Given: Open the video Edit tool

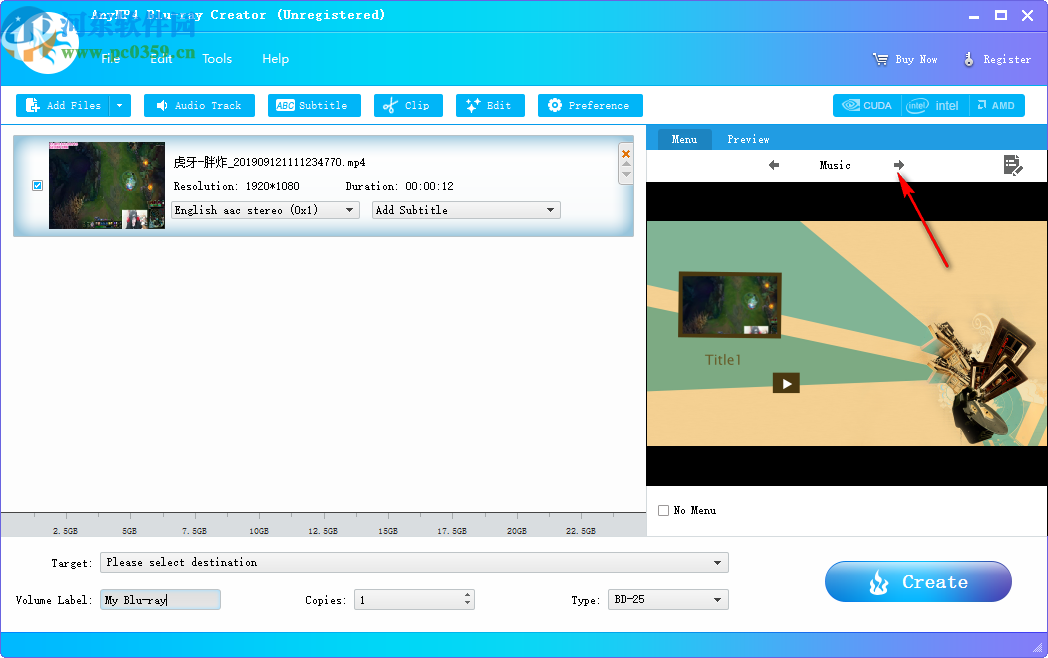Looking at the screenshot, I should 490,105.
